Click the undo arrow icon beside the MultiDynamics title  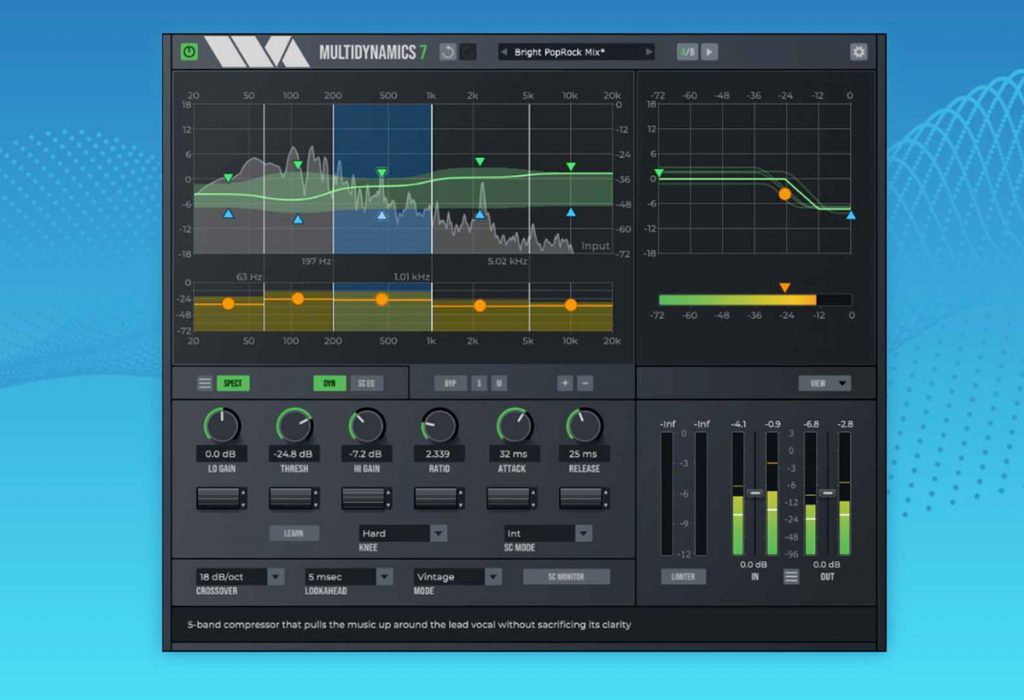[447, 52]
